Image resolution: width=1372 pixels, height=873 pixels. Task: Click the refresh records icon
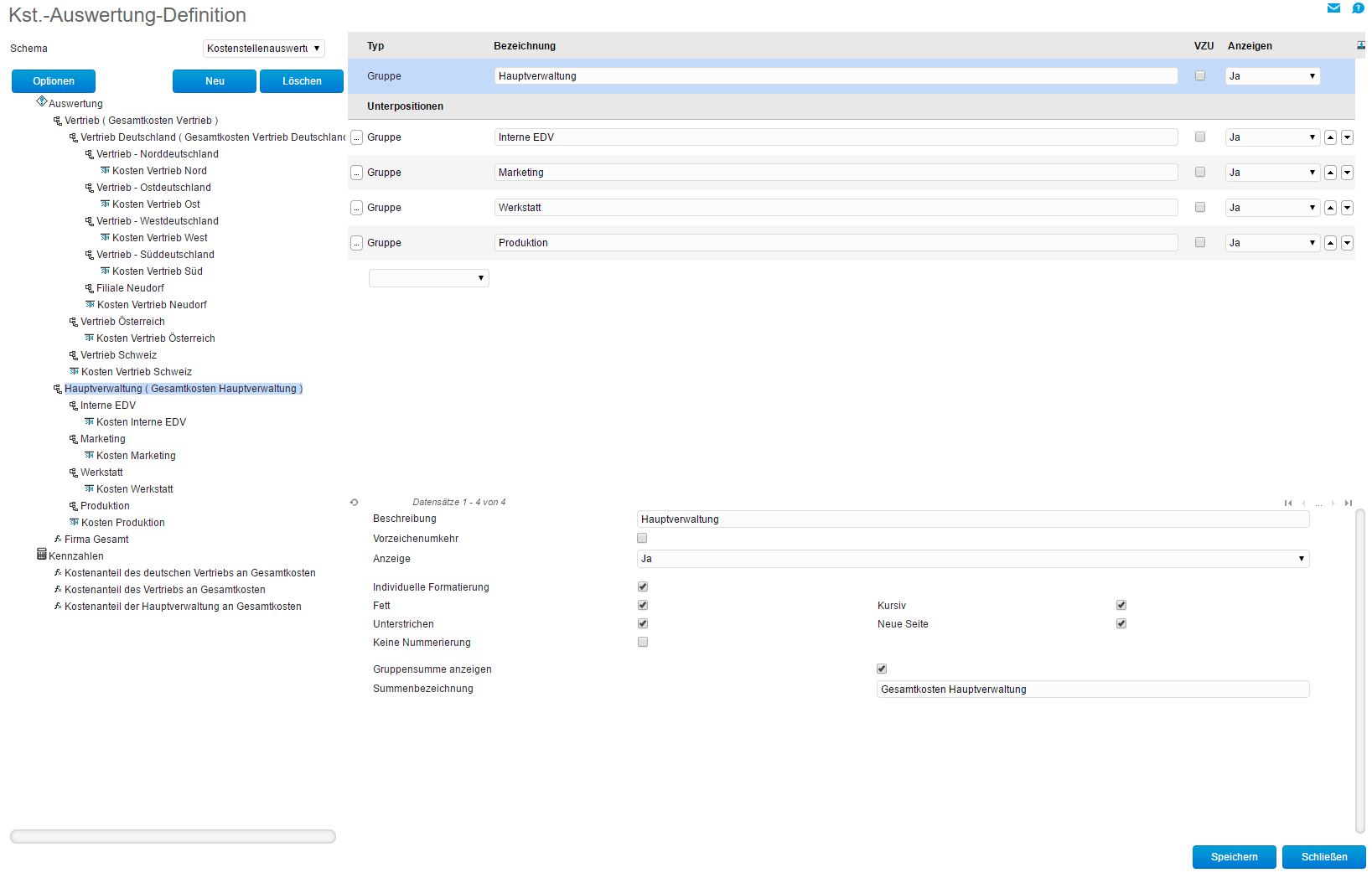click(x=355, y=503)
